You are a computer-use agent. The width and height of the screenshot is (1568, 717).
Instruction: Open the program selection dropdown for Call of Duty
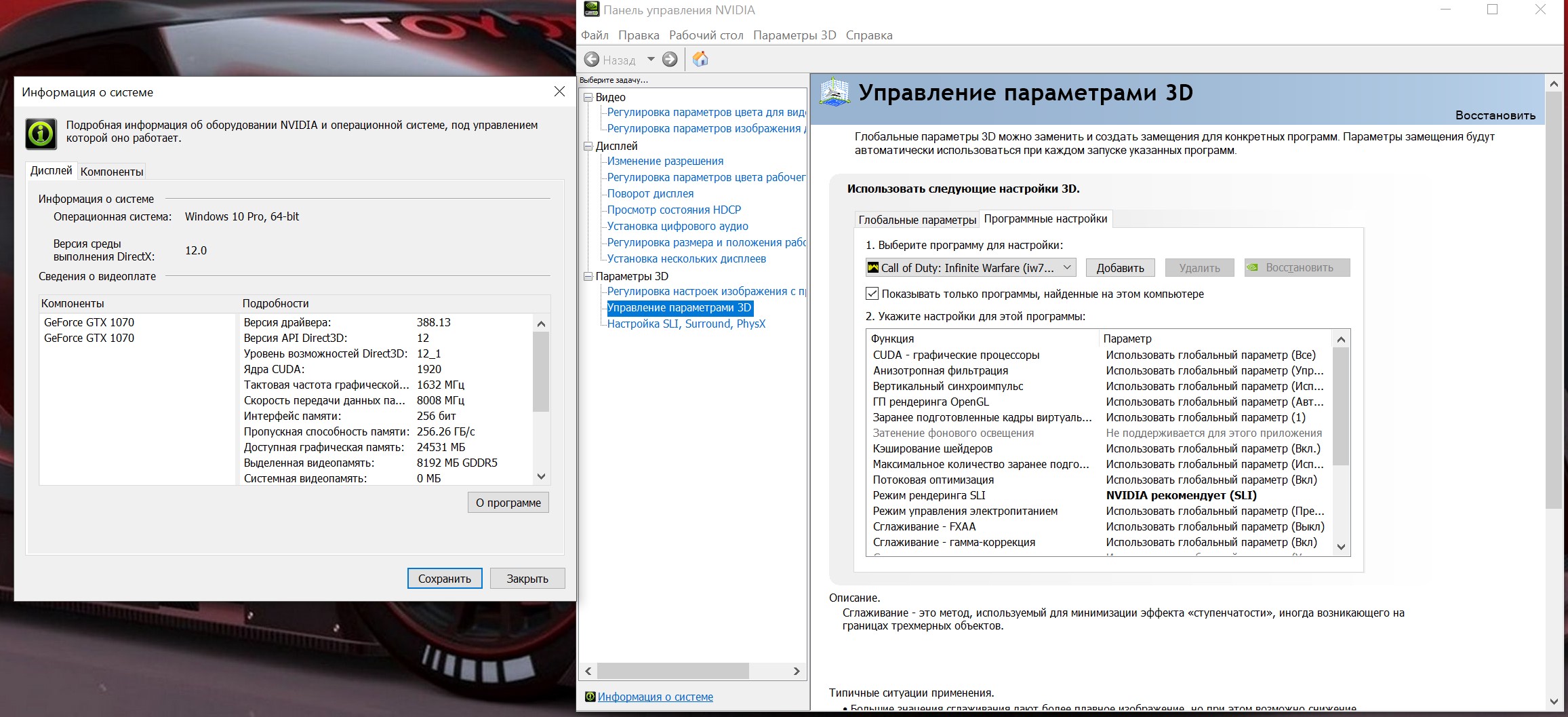971,268
